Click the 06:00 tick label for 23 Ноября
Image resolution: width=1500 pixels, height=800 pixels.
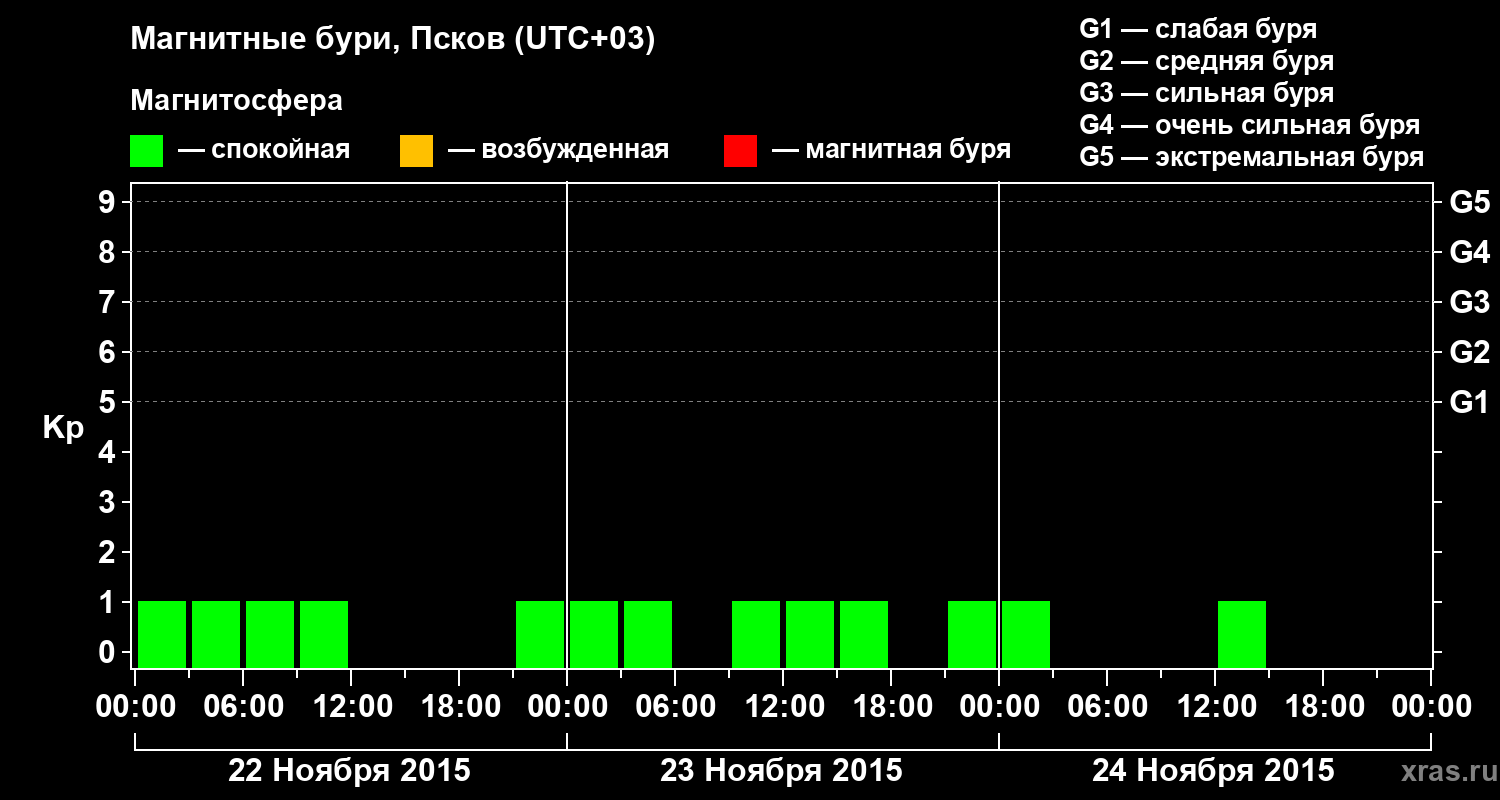(674, 707)
